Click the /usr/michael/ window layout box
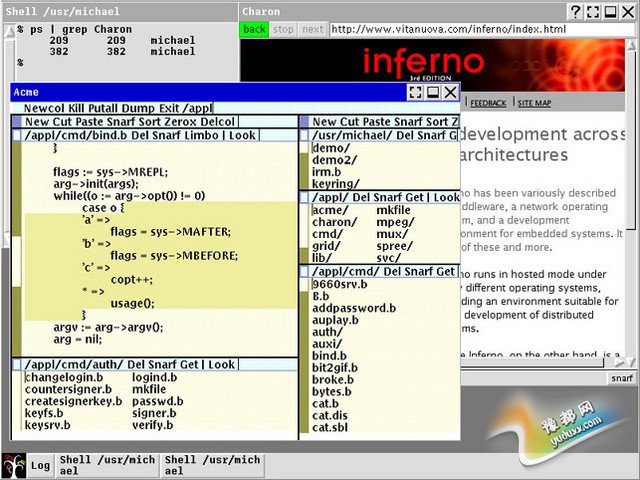 click(x=305, y=135)
